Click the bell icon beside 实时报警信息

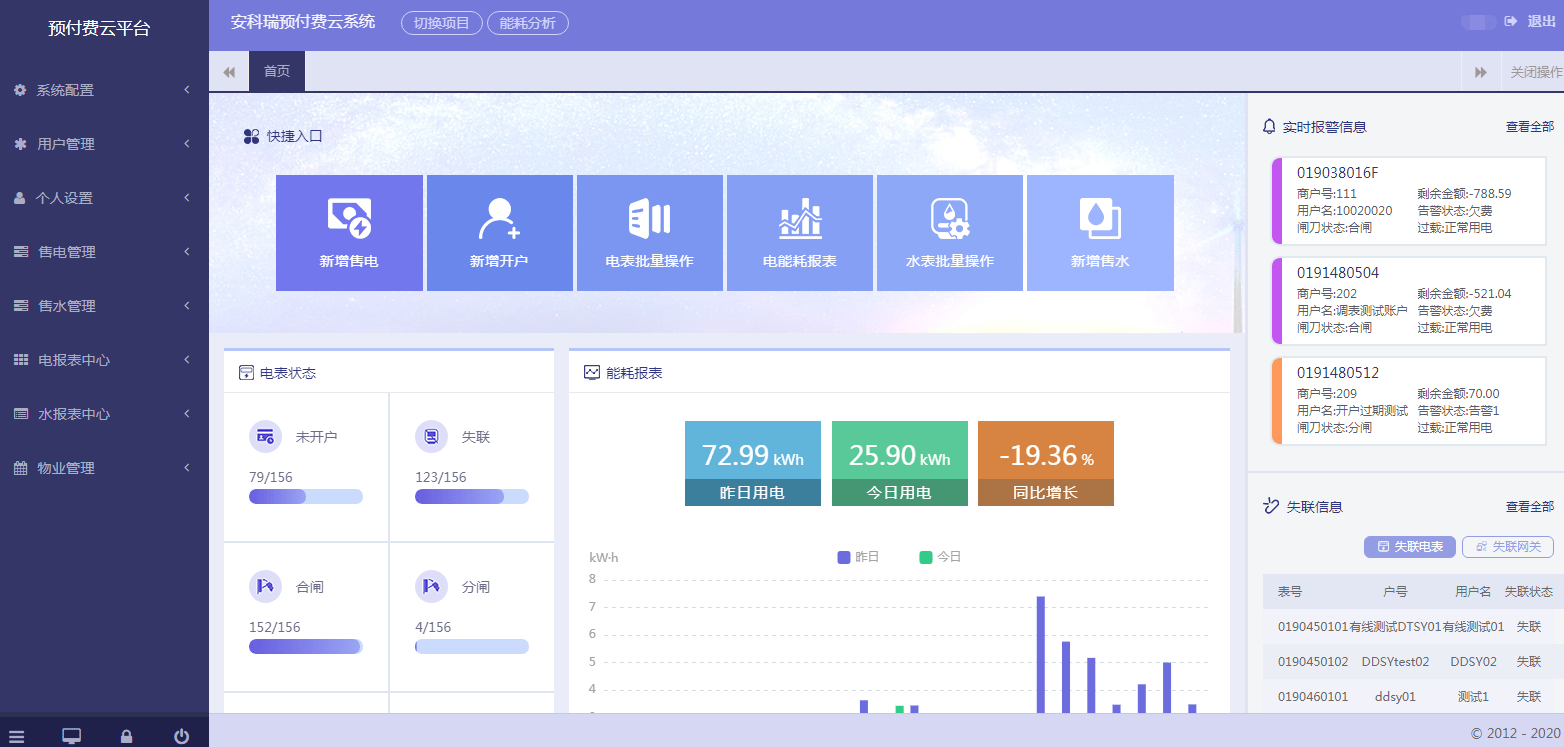pyautogui.click(x=1270, y=127)
